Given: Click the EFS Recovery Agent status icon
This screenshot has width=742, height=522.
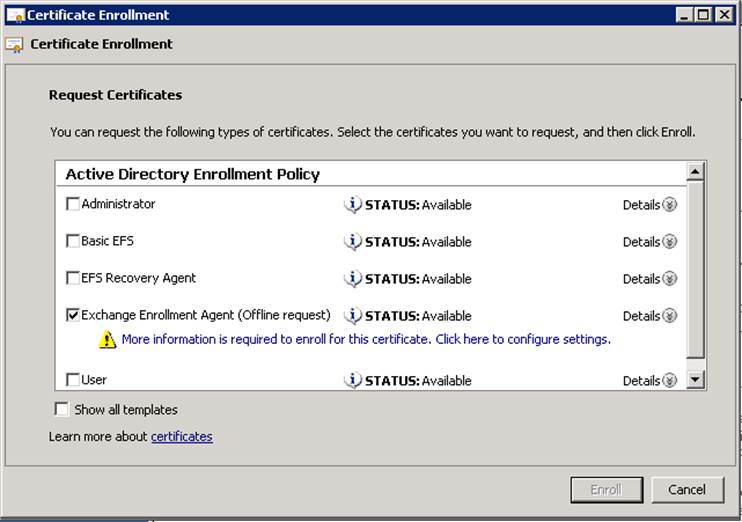Looking at the screenshot, I should coord(352,279).
